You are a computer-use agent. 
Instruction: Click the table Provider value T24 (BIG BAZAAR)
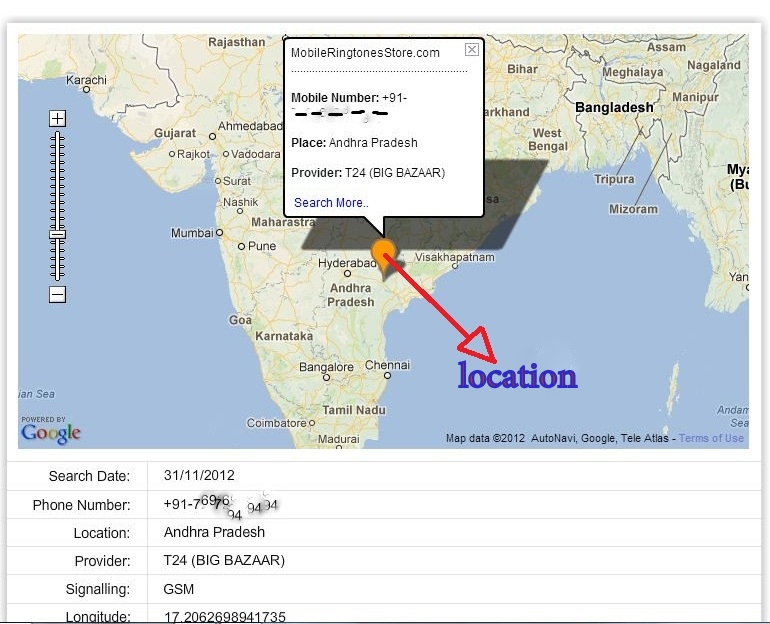(224, 561)
